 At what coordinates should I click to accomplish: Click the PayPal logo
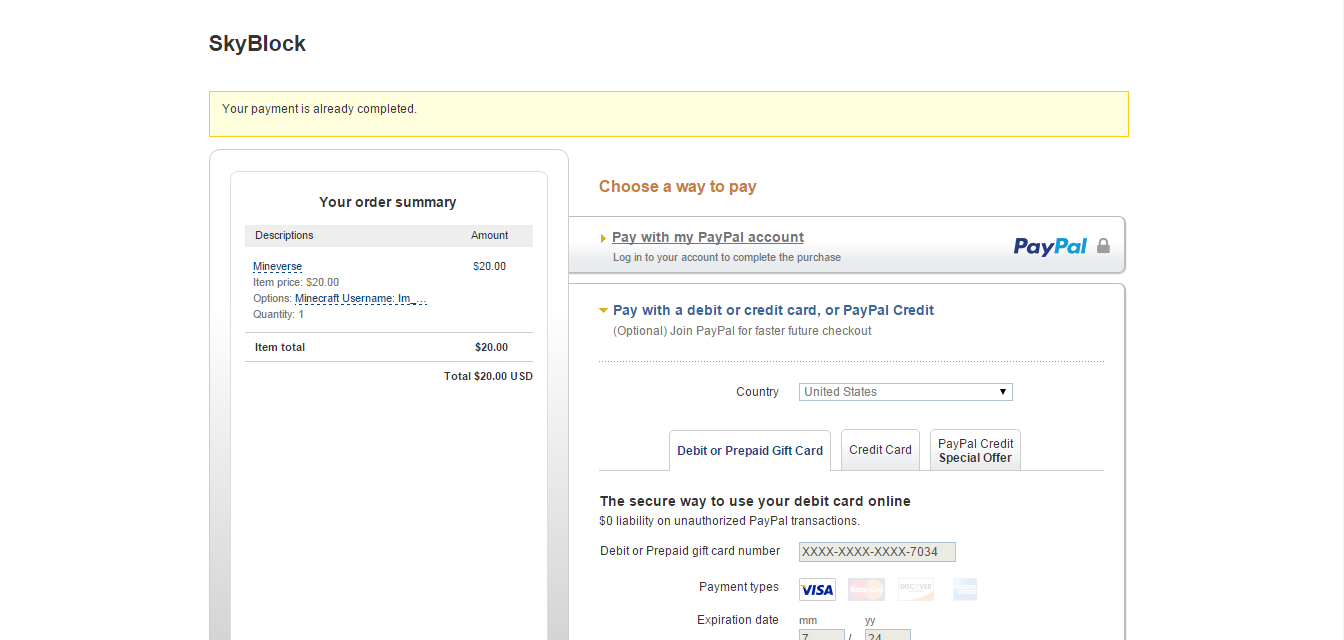click(1050, 246)
